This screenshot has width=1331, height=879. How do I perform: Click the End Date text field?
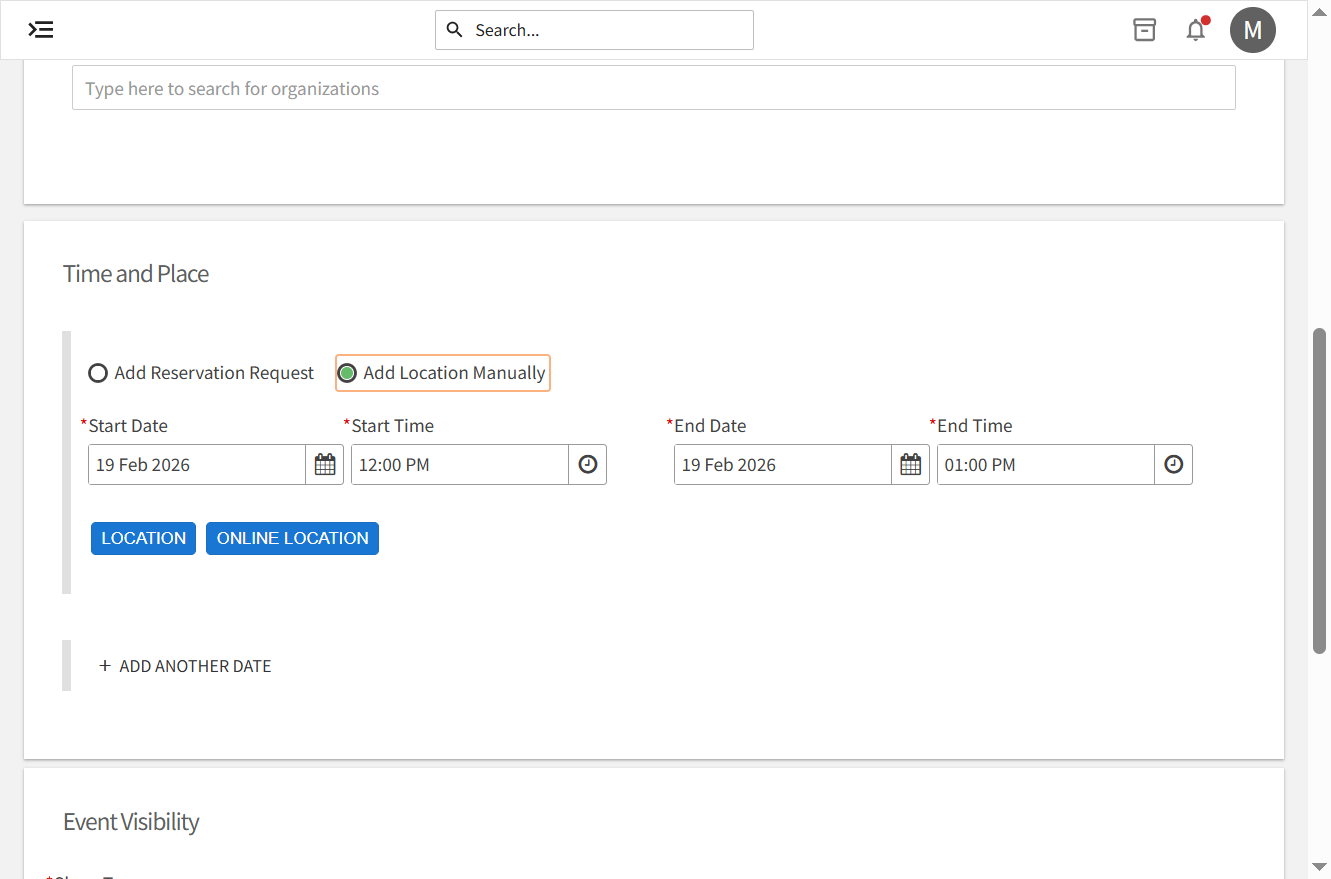tap(783, 465)
